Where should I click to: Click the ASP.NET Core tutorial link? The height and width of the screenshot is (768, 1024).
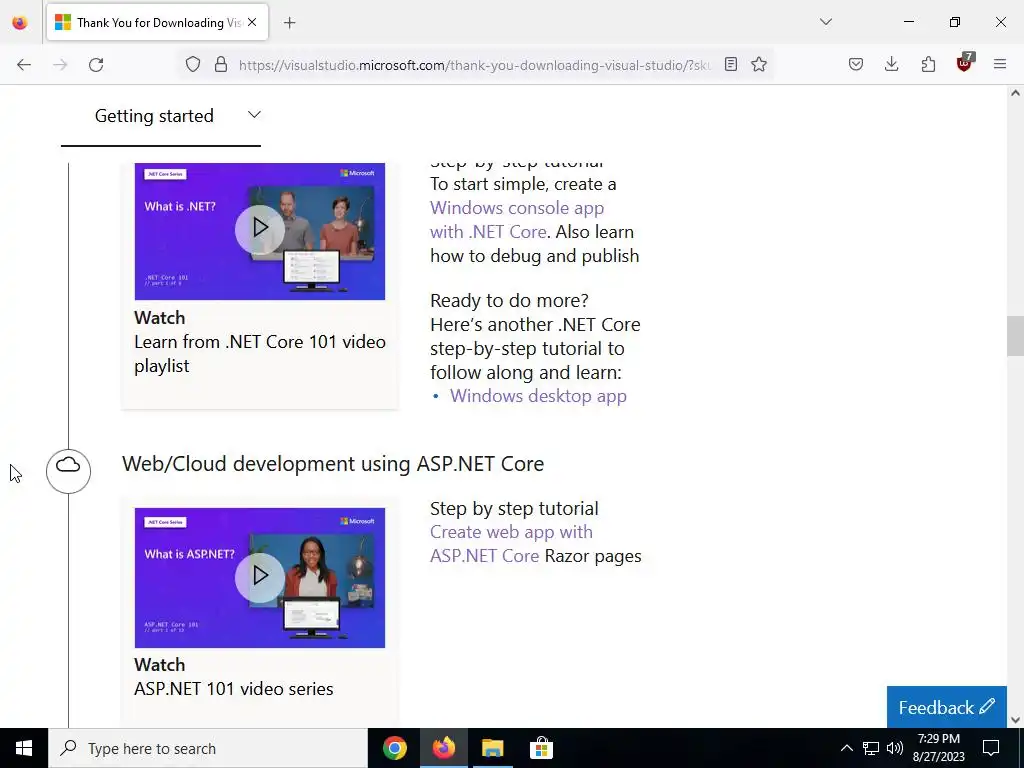tap(485, 556)
